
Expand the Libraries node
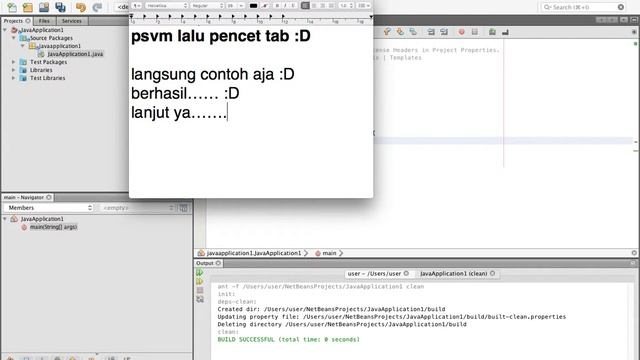pos(13,70)
